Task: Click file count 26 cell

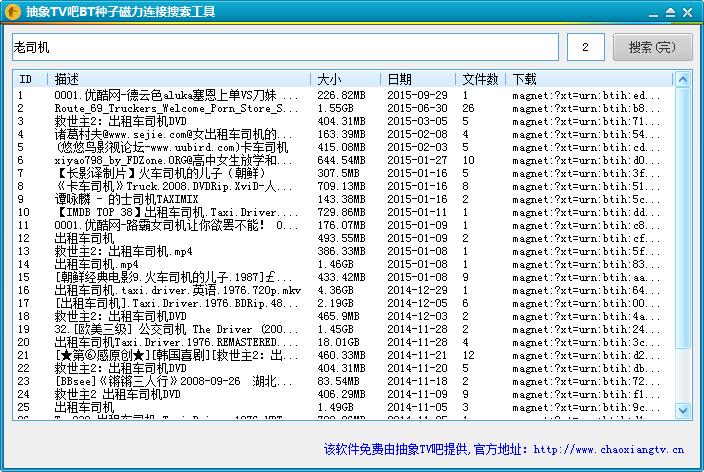Action: 468,108
